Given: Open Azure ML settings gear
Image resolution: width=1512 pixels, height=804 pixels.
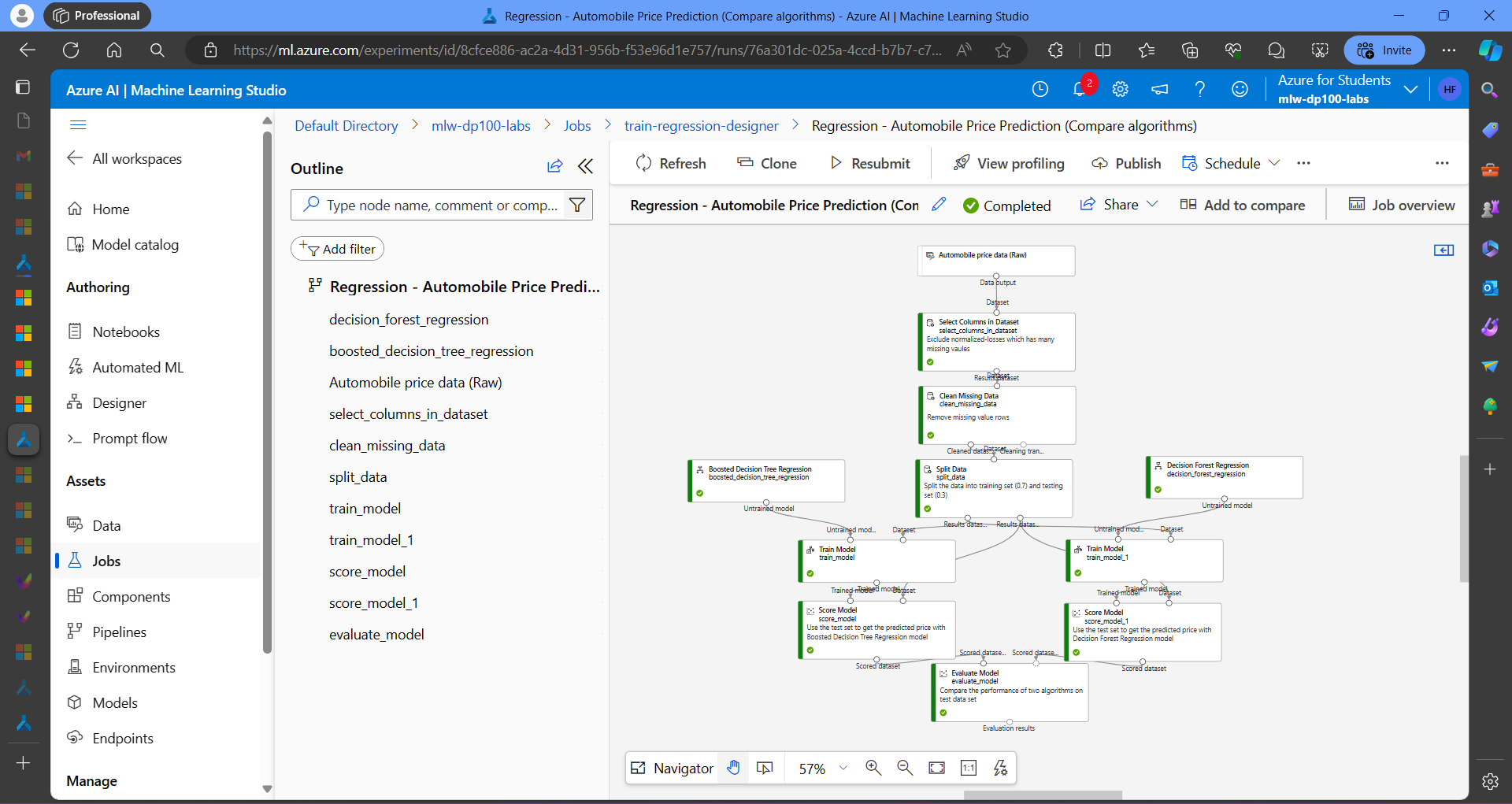Looking at the screenshot, I should [1121, 90].
